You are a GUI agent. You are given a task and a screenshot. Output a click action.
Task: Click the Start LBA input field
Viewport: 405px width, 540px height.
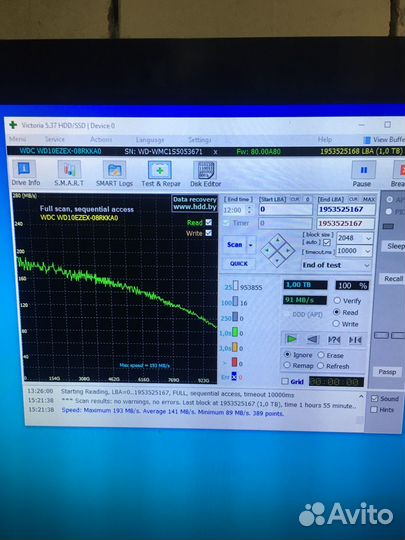coord(285,209)
